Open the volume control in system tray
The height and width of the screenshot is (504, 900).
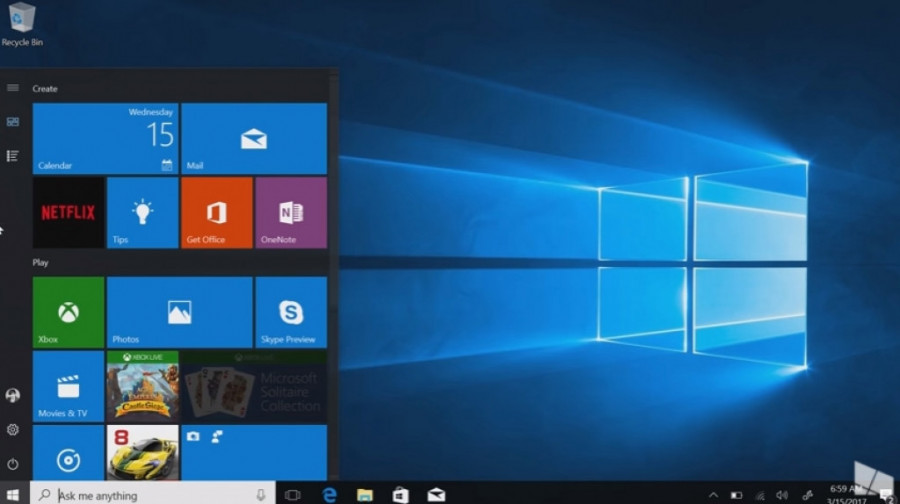point(781,495)
